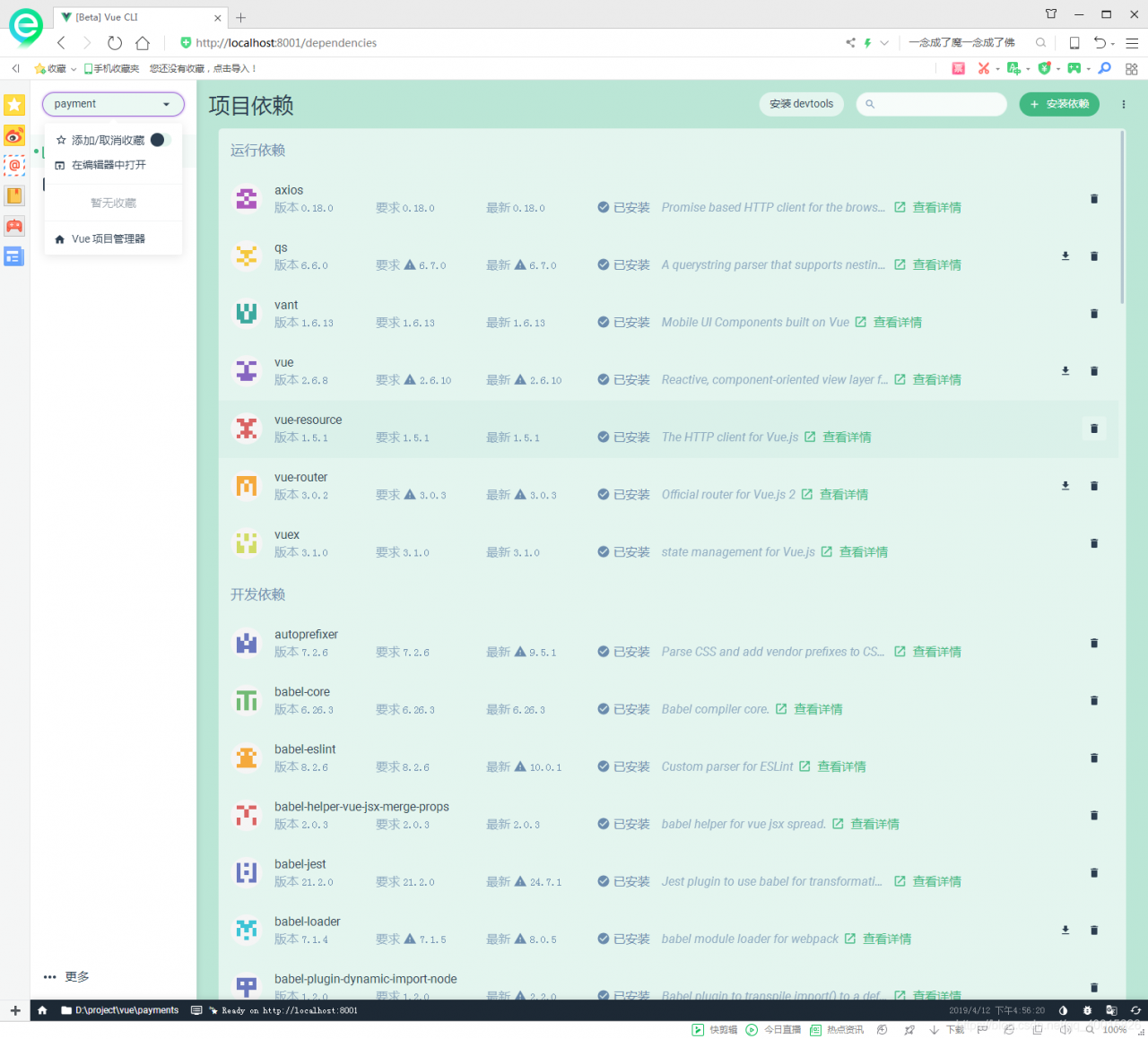Click the bug report icon in status bar

[x=1087, y=1010]
